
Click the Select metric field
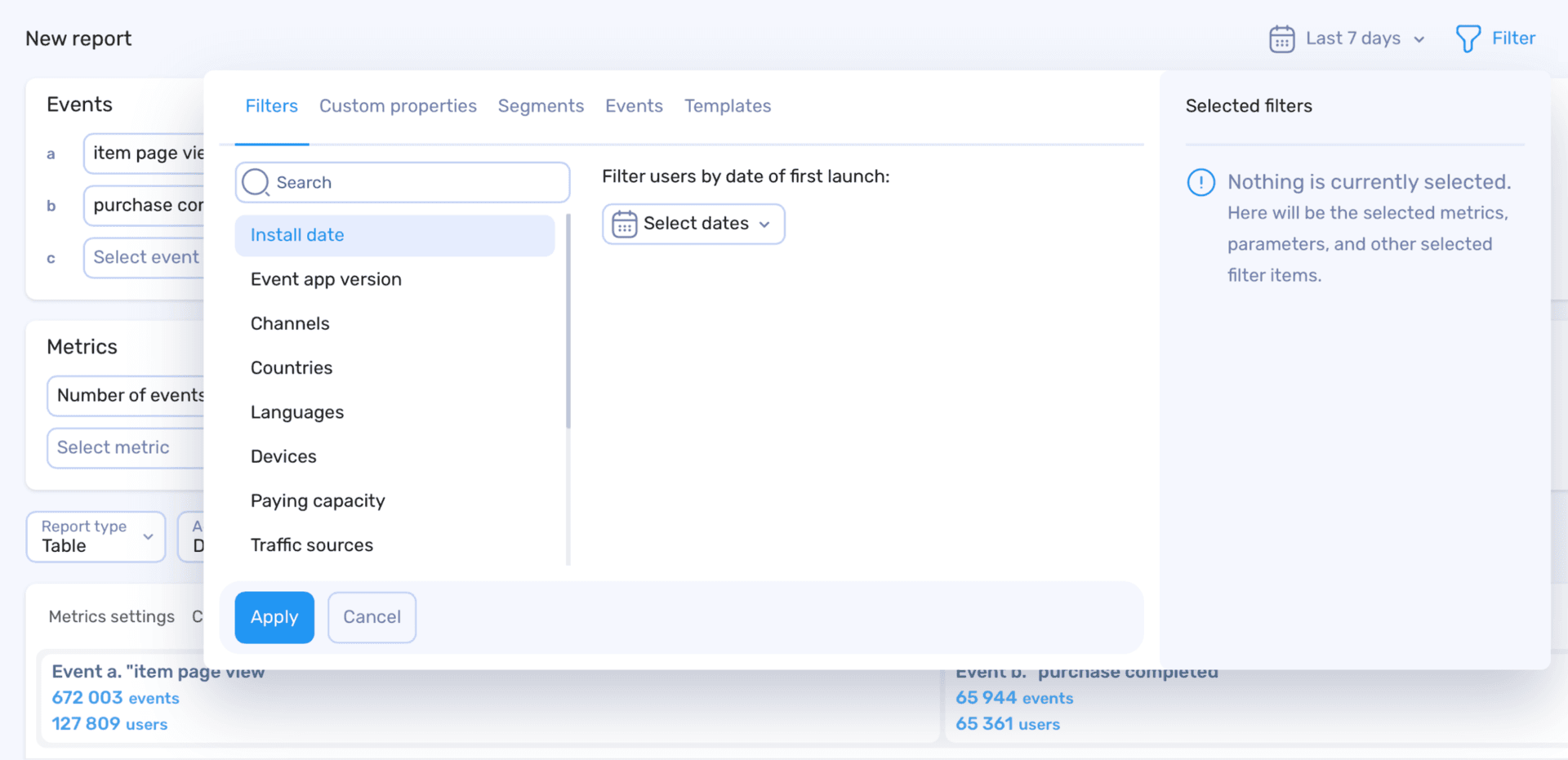(x=115, y=447)
